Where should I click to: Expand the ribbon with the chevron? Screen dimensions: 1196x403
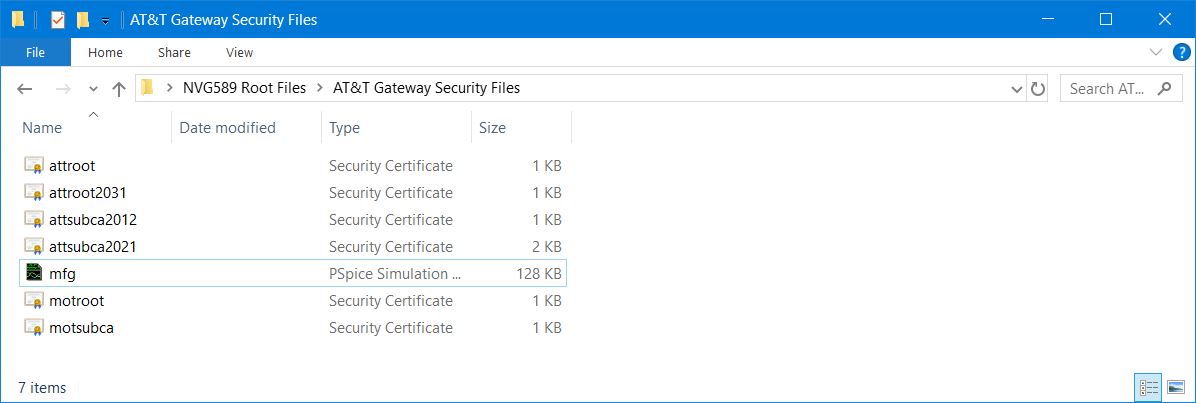tap(1156, 52)
